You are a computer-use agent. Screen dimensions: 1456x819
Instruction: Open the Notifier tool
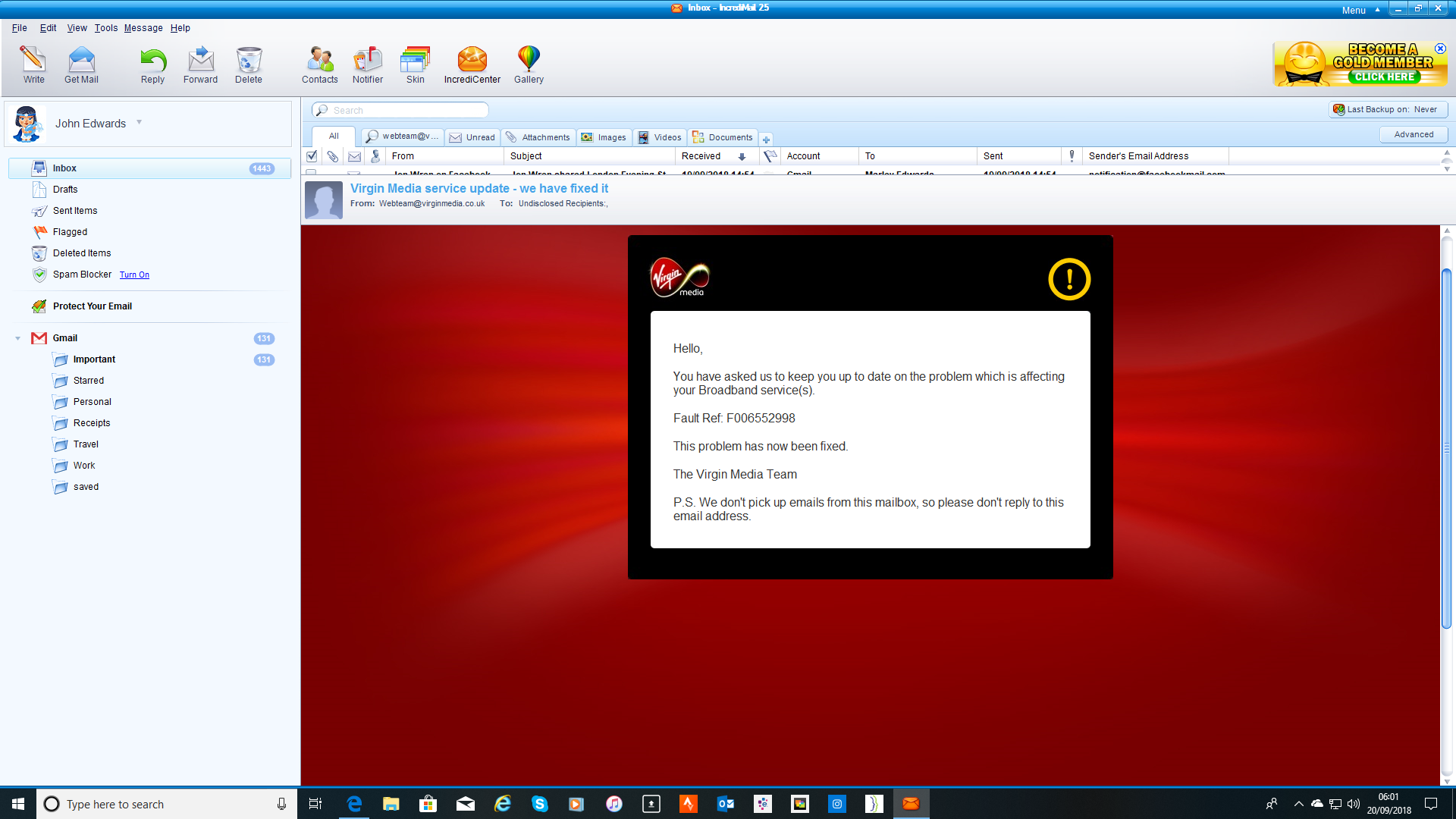[x=368, y=64]
